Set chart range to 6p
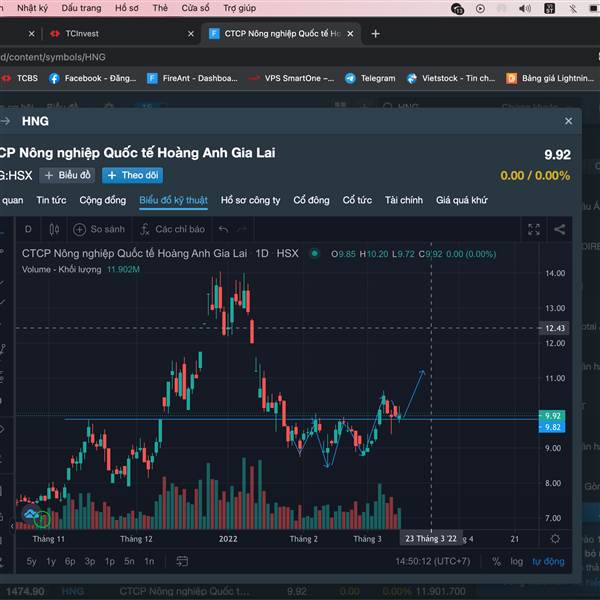The image size is (600, 600). pyautogui.click(x=70, y=561)
